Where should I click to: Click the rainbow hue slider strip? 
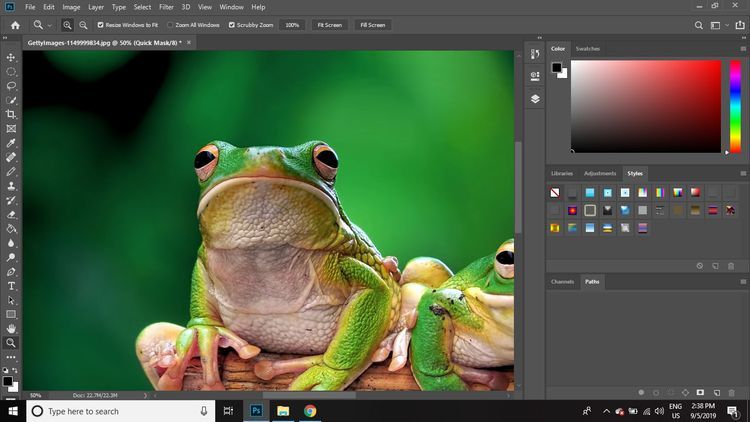735,106
